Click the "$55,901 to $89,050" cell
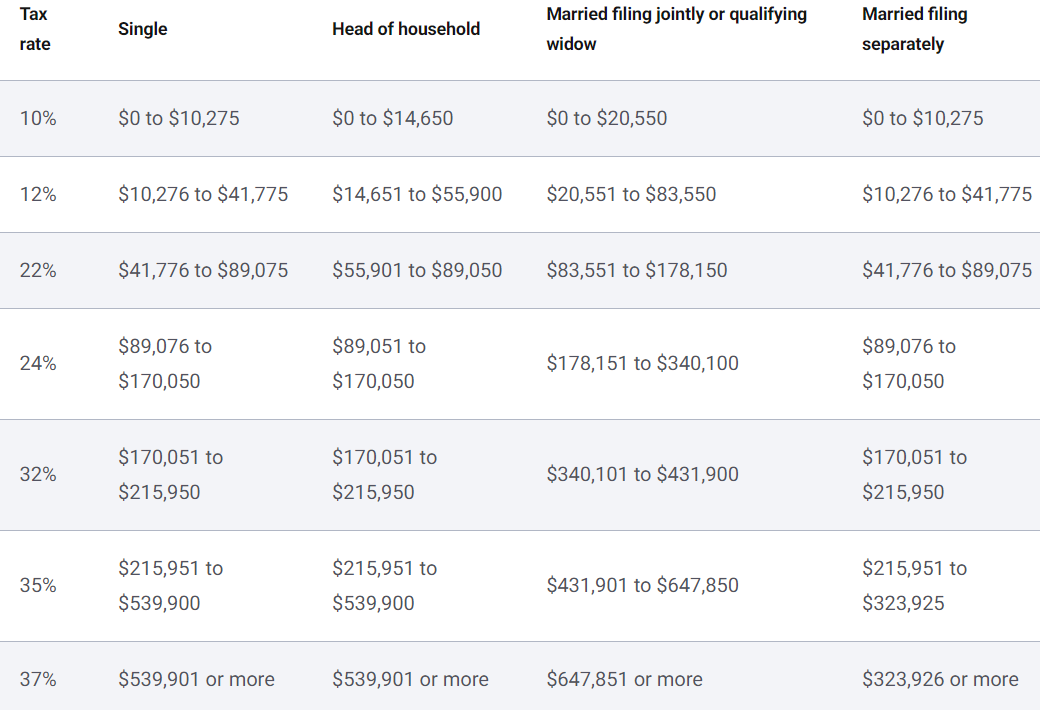 tap(417, 270)
